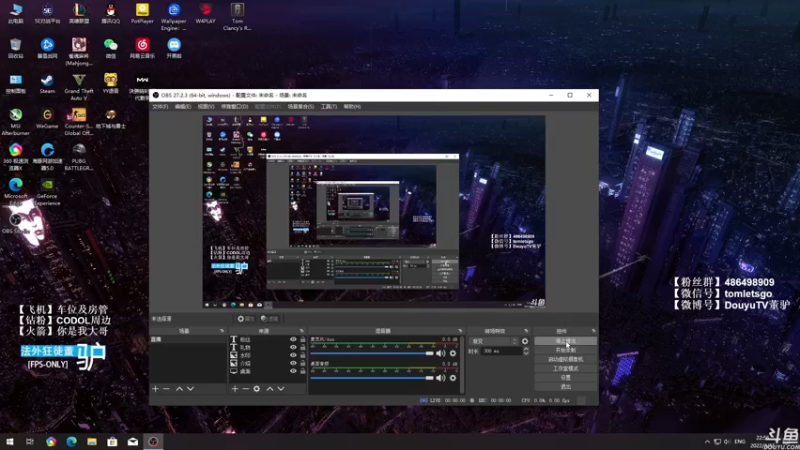Pop out the 控件 dock panel
This screenshot has width=800, height=450.
(593, 331)
